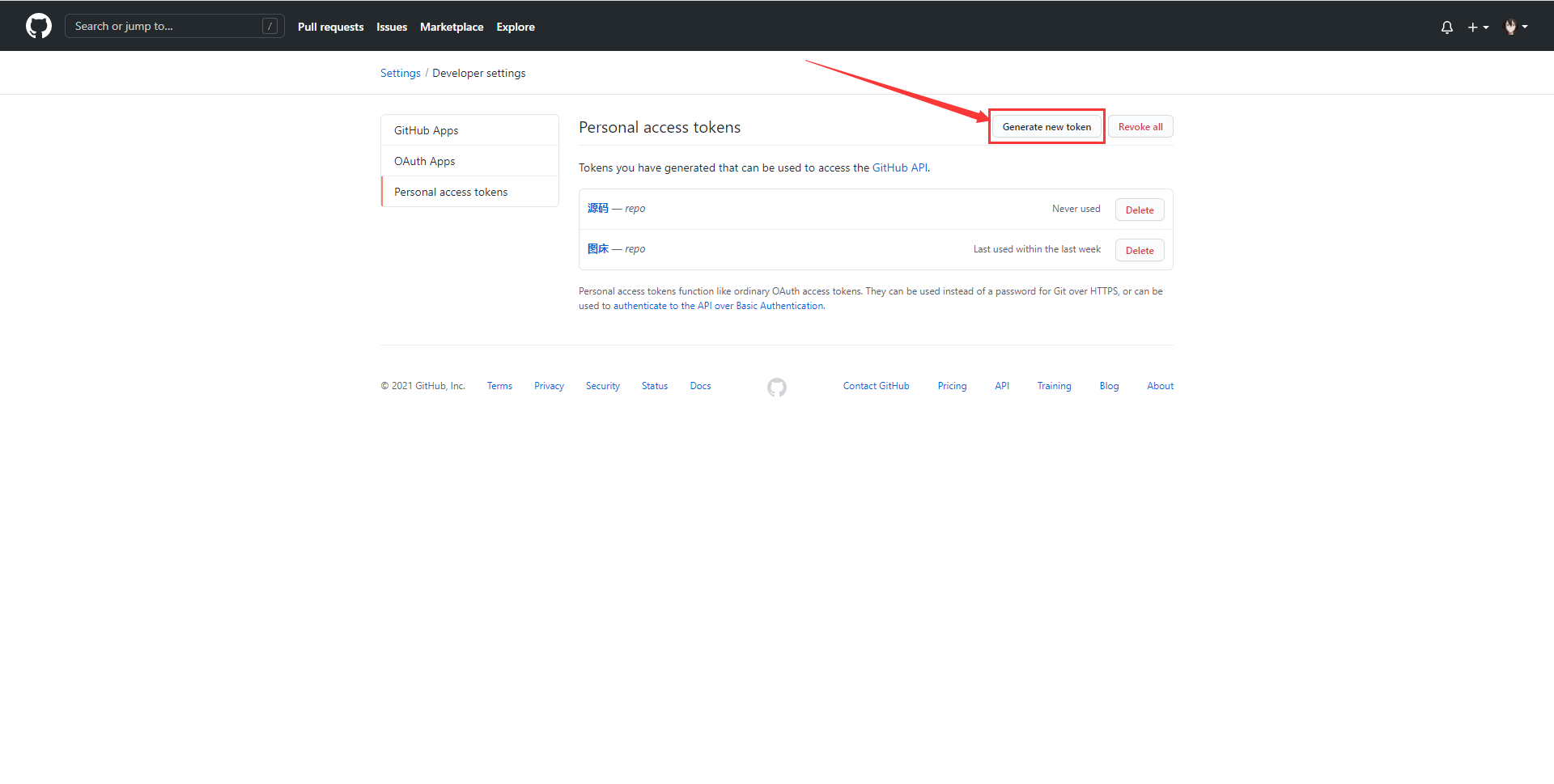Screen dimensions: 1554x784
Task: Open the GitHub home logo in header
Action: point(39,26)
